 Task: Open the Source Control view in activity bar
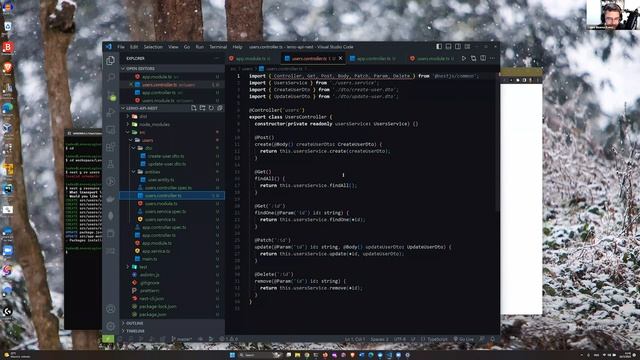[111, 97]
